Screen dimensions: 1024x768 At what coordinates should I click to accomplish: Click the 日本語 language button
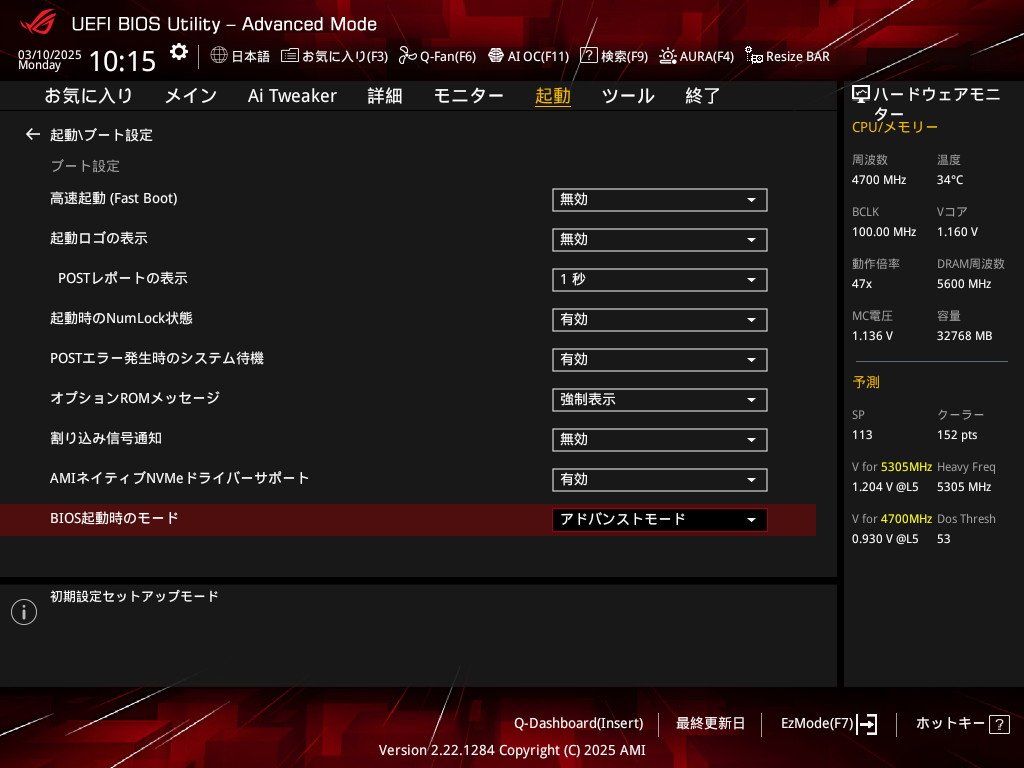[250, 56]
